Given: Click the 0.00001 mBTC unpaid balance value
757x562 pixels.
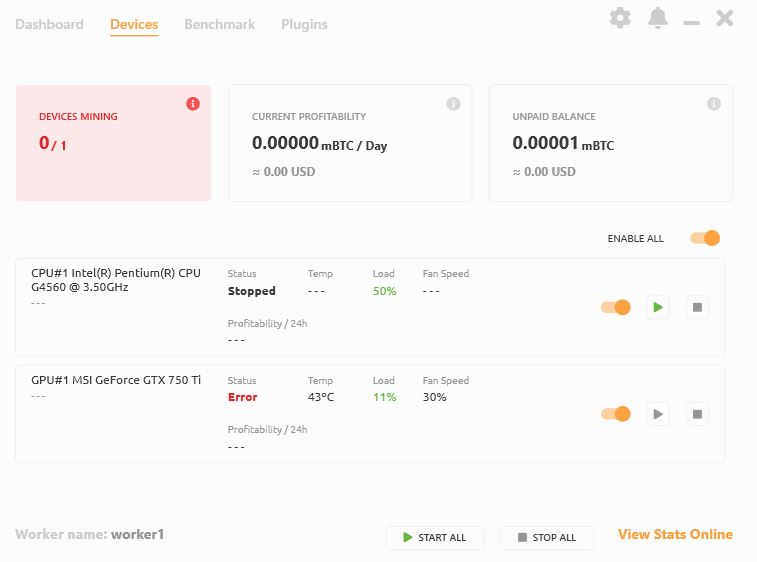Looking at the screenshot, I should point(563,143).
